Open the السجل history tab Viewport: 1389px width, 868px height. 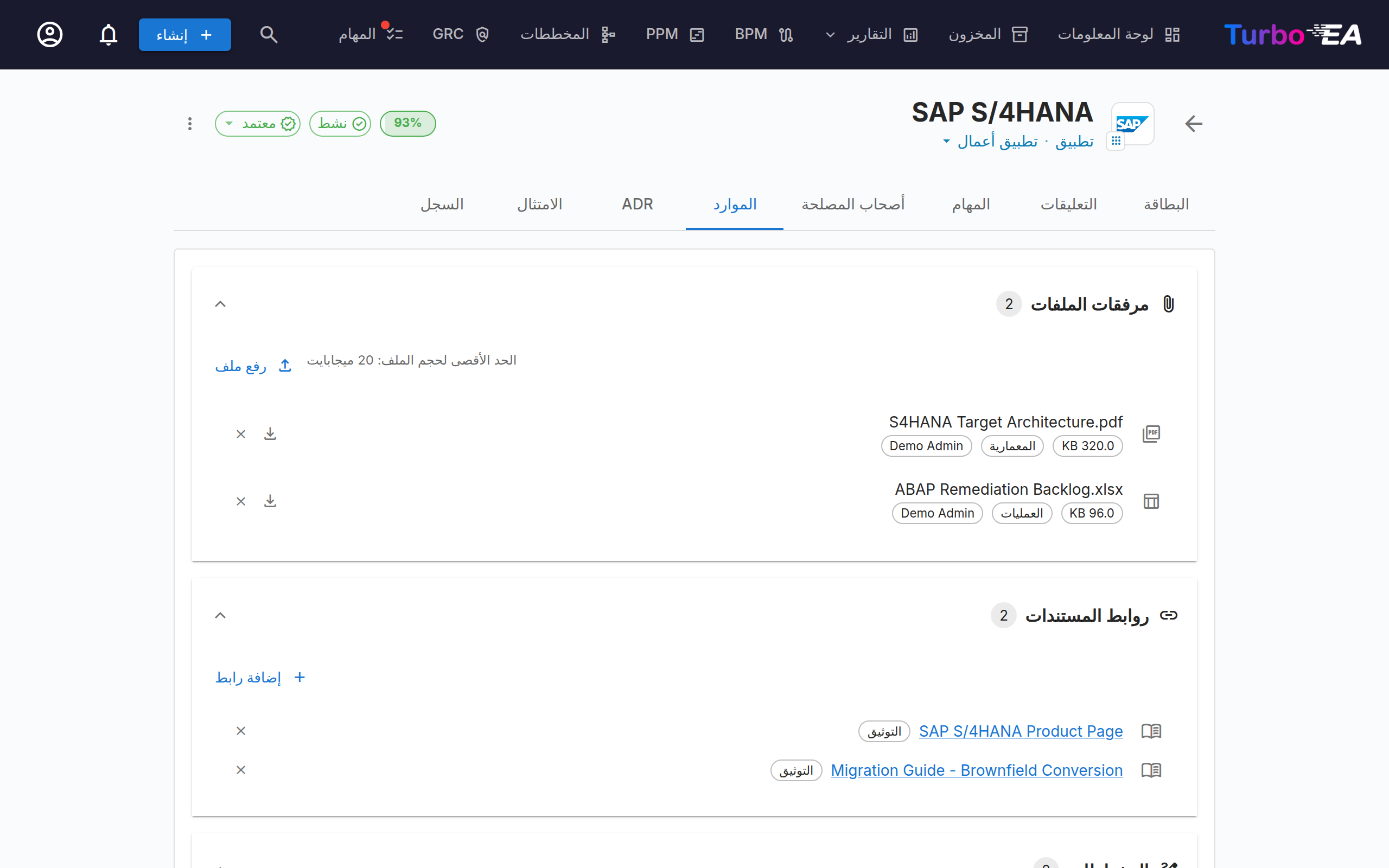click(442, 205)
